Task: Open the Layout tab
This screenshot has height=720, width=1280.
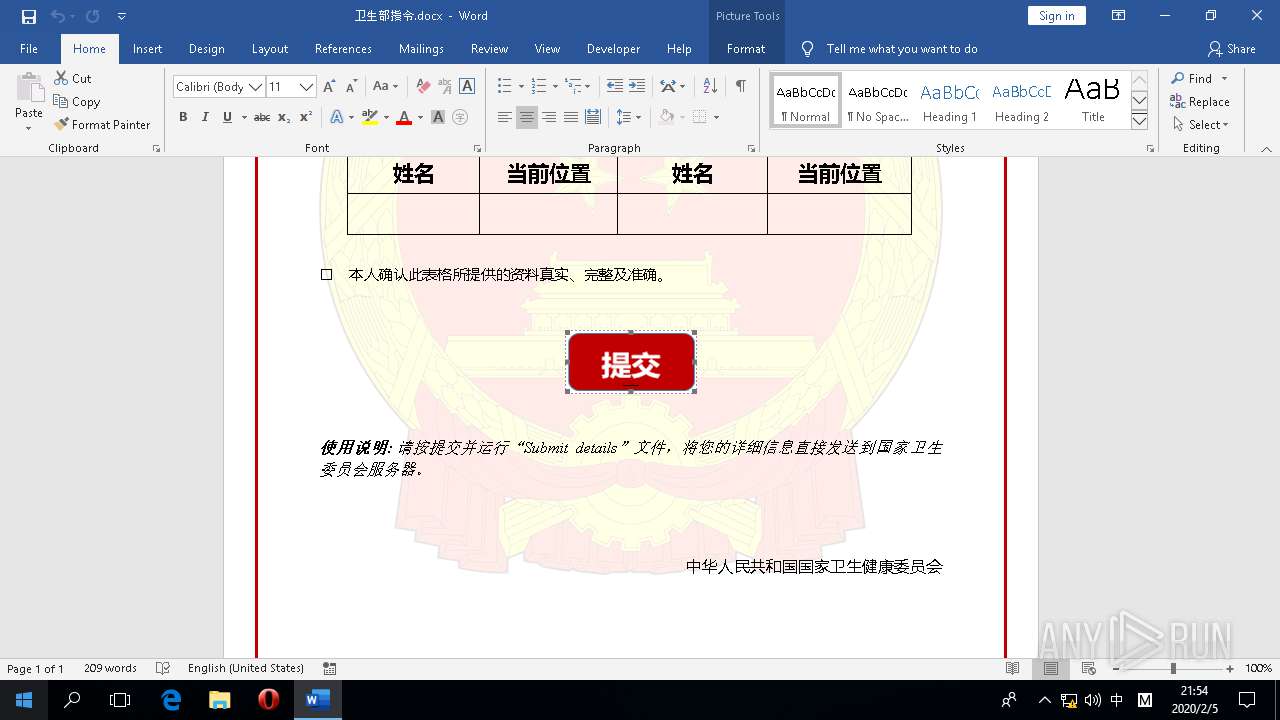Action: [269, 48]
